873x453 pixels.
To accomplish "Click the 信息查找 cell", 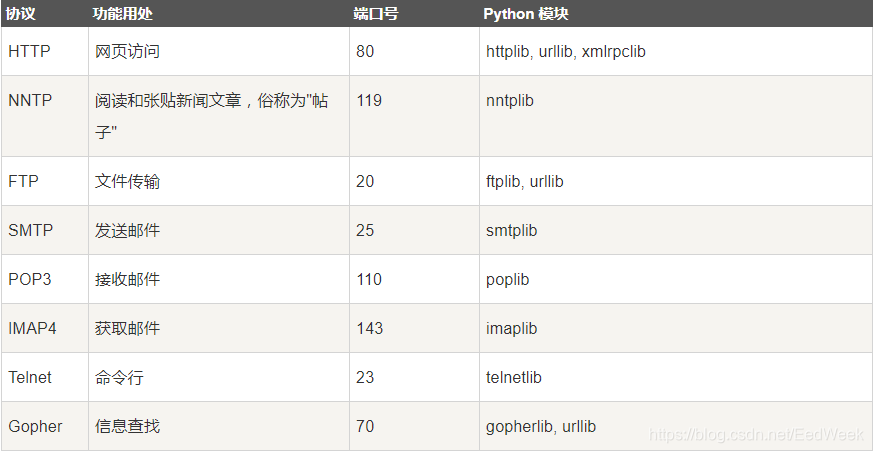I will coord(219,426).
